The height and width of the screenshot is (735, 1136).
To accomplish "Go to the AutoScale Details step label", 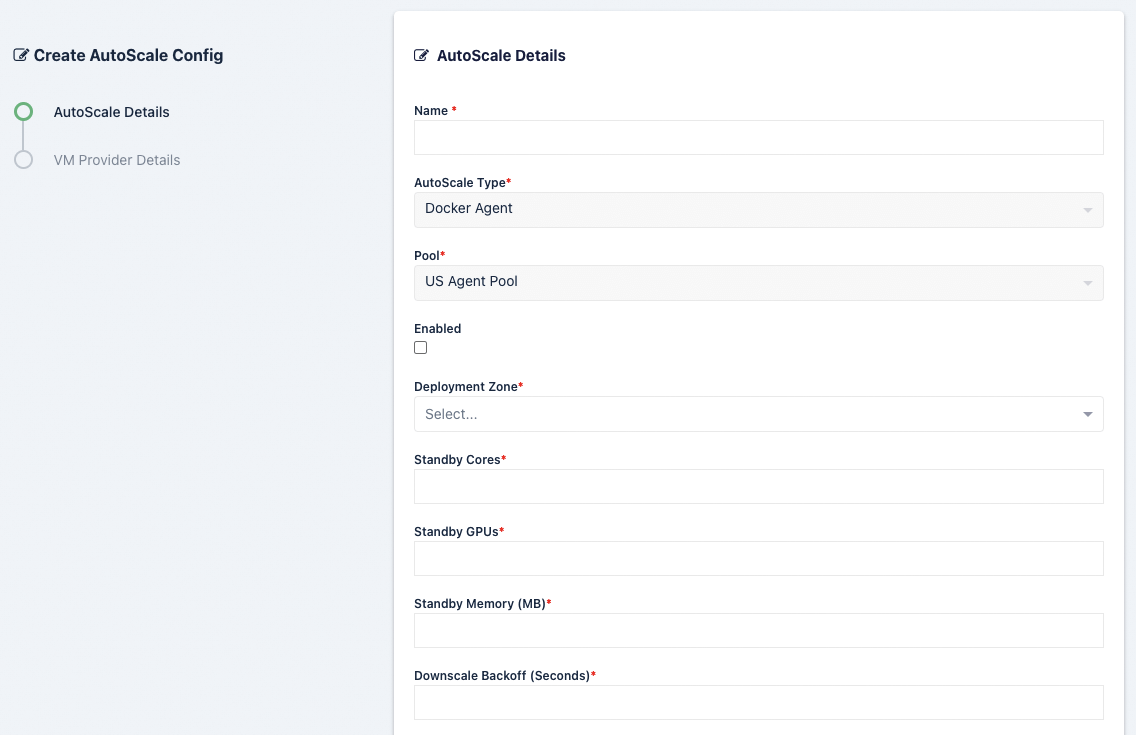I will point(112,112).
